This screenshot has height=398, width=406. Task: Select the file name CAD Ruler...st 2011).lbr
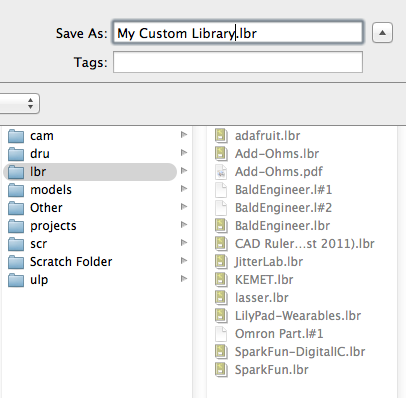coord(305,244)
